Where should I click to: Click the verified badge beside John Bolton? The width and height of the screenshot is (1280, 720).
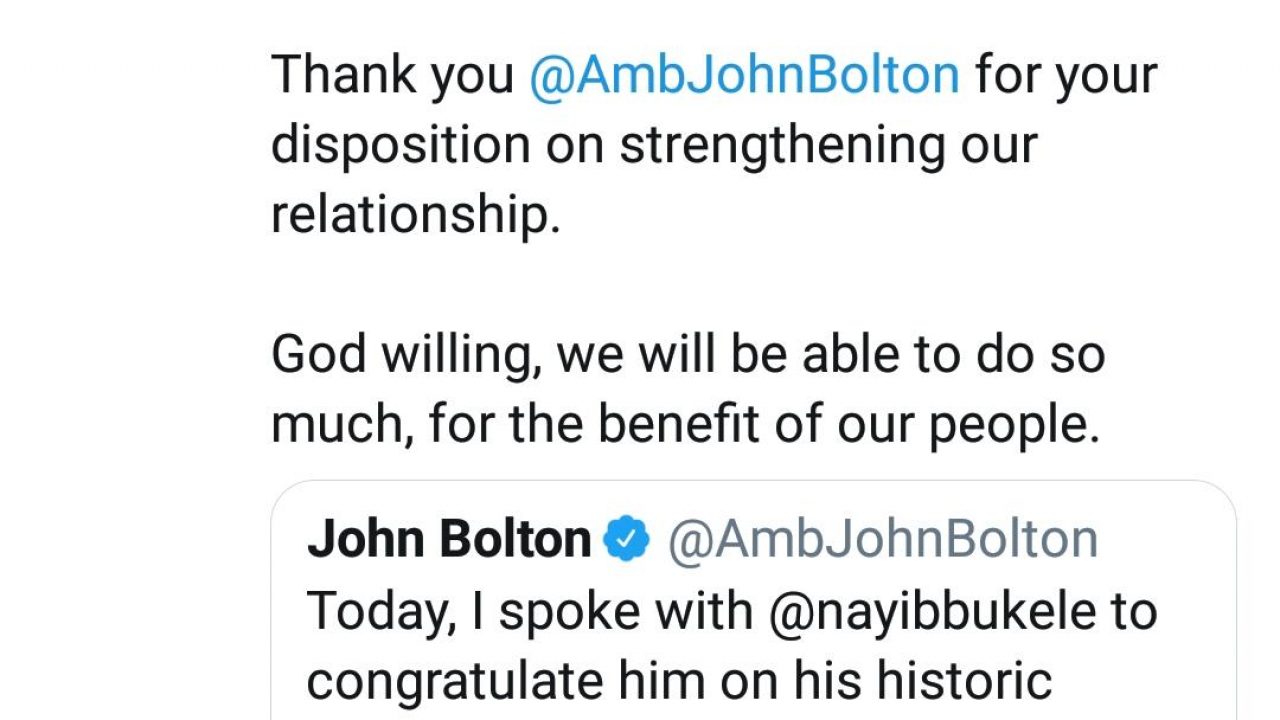point(626,540)
